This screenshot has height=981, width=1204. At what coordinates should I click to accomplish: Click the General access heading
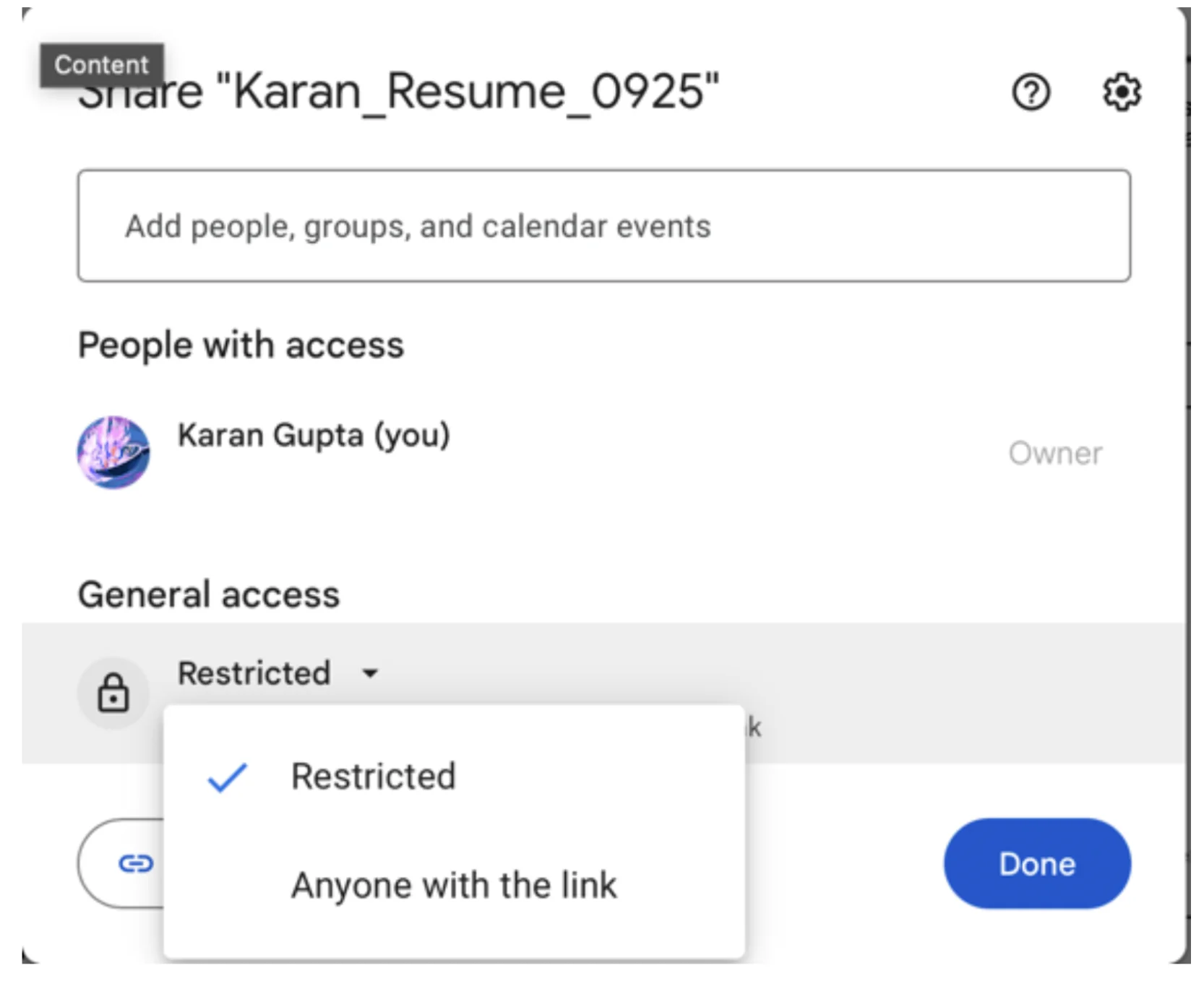tap(209, 595)
